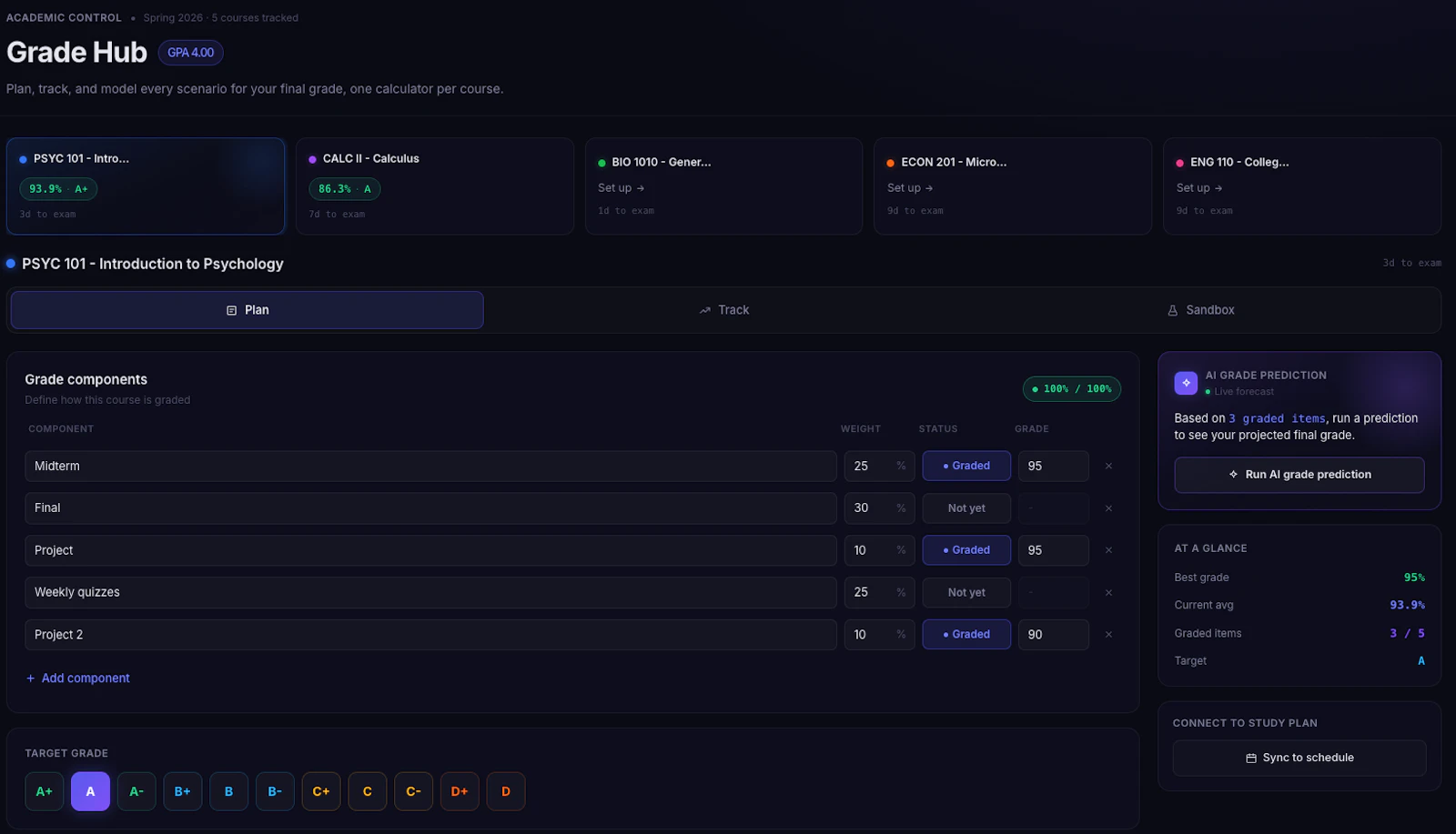Select the CALC II - Calculus course card
The height and width of the screenshot is (834, 1456).
pyautogui.click(x=435, y=186)
